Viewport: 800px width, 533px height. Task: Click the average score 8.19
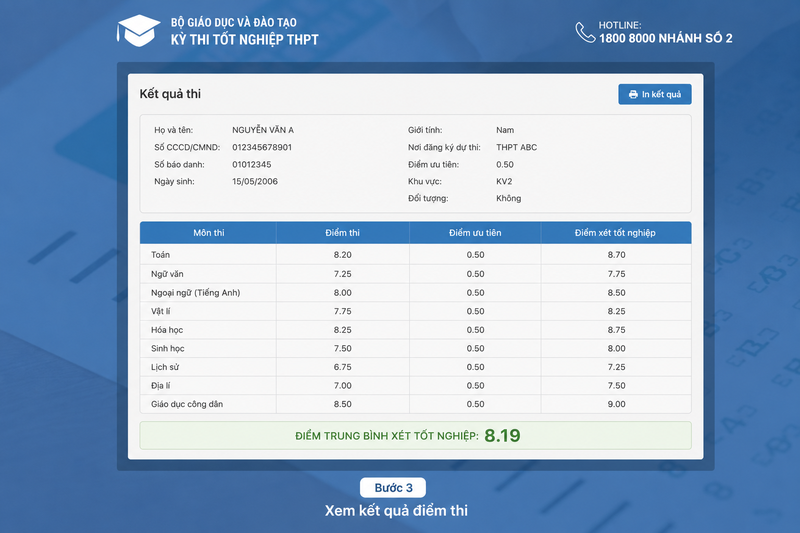point(502,436)
